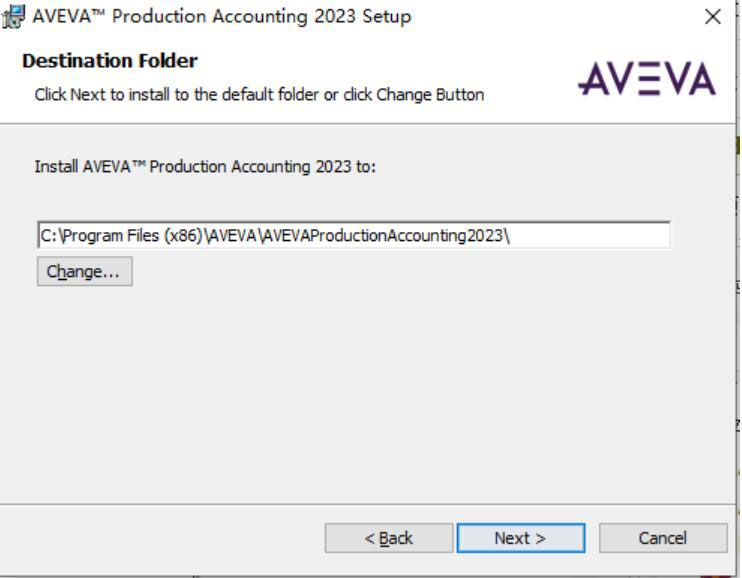Close the setup window with X
This screenshot has width=742, height=578.
[712, 17]
